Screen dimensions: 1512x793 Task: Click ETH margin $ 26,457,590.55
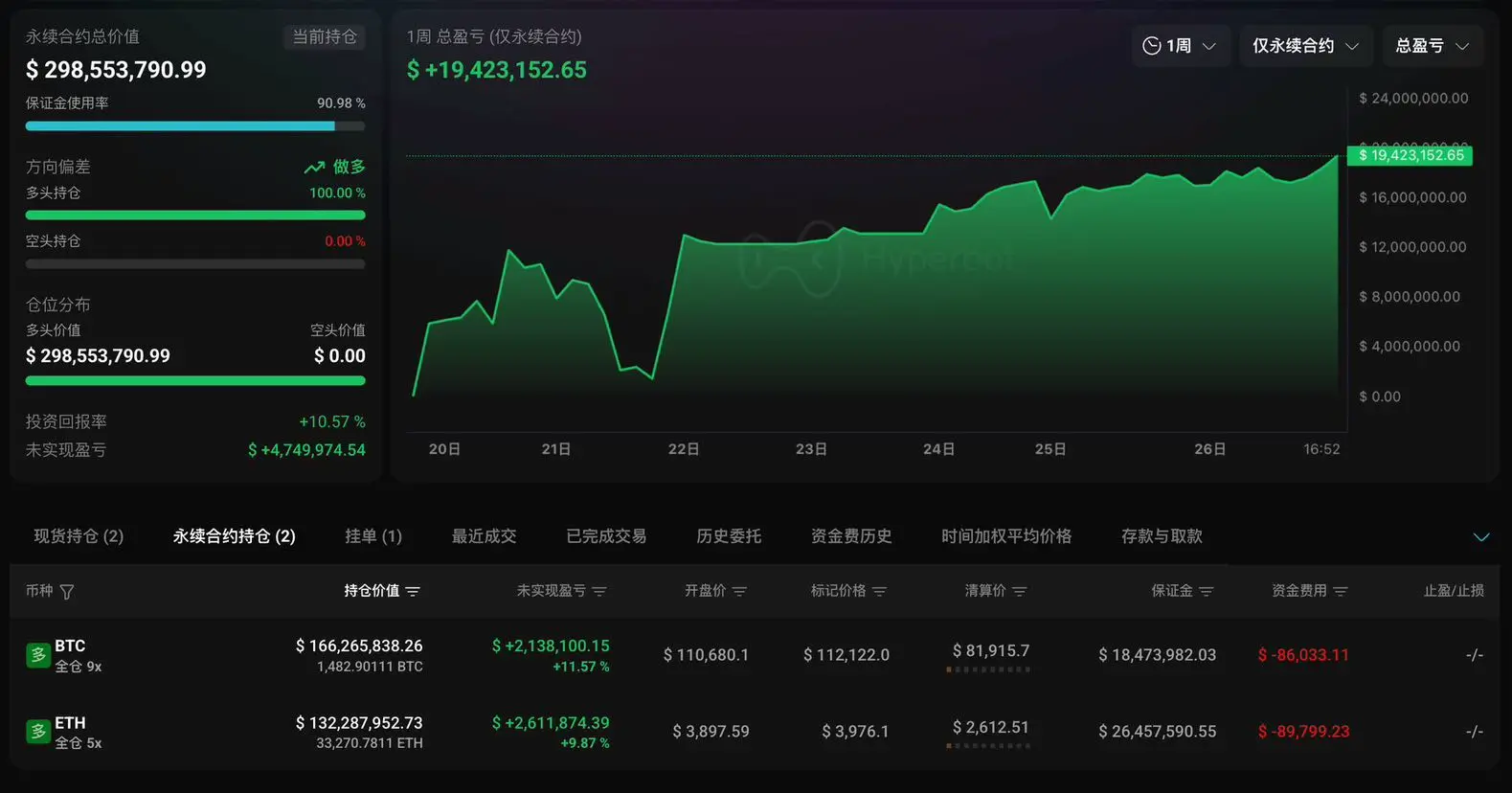(1158, 732)
